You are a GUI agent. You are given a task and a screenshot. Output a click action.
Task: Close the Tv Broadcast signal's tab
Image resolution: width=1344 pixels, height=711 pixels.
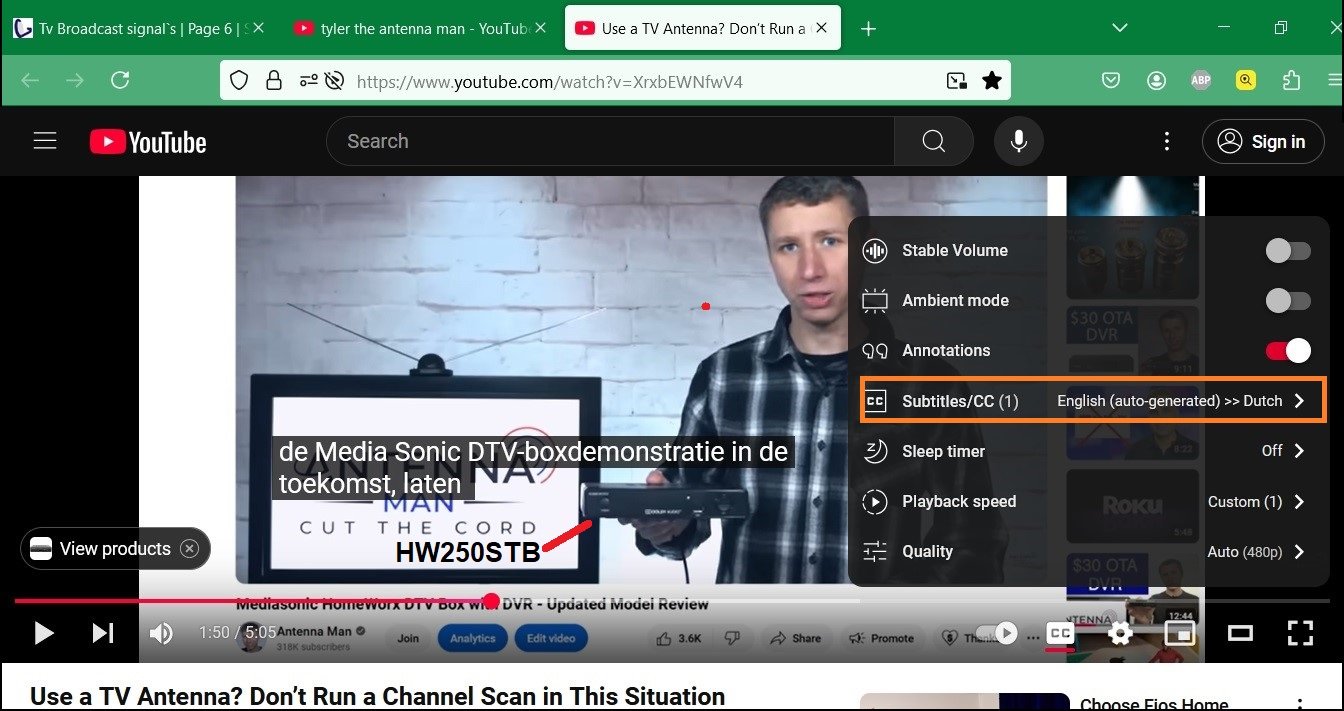(x=258, y=28)
